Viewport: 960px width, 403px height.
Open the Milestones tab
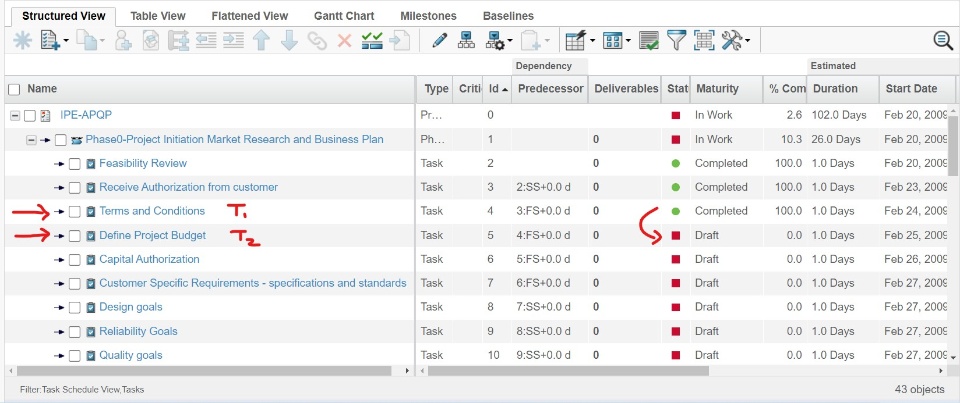click(x=428, y=16)
